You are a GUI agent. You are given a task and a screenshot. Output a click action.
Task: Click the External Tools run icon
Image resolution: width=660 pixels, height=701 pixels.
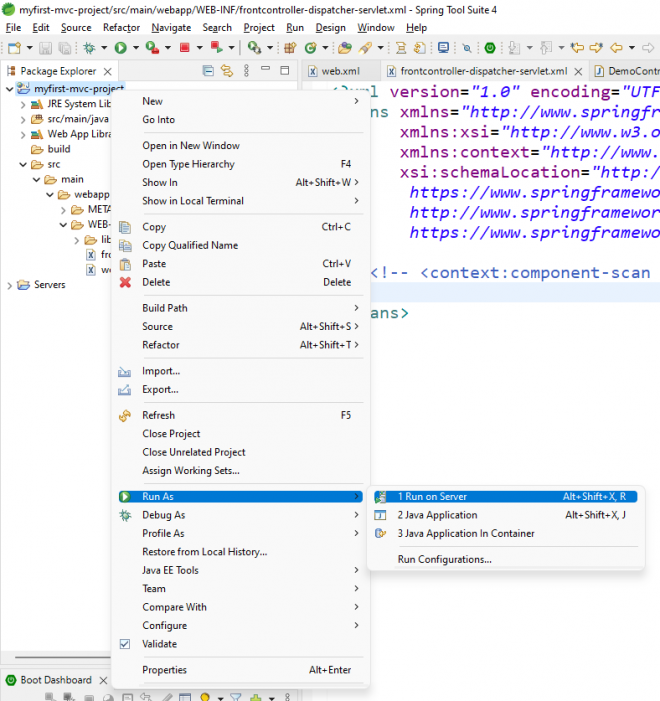[x=254, y=47]
